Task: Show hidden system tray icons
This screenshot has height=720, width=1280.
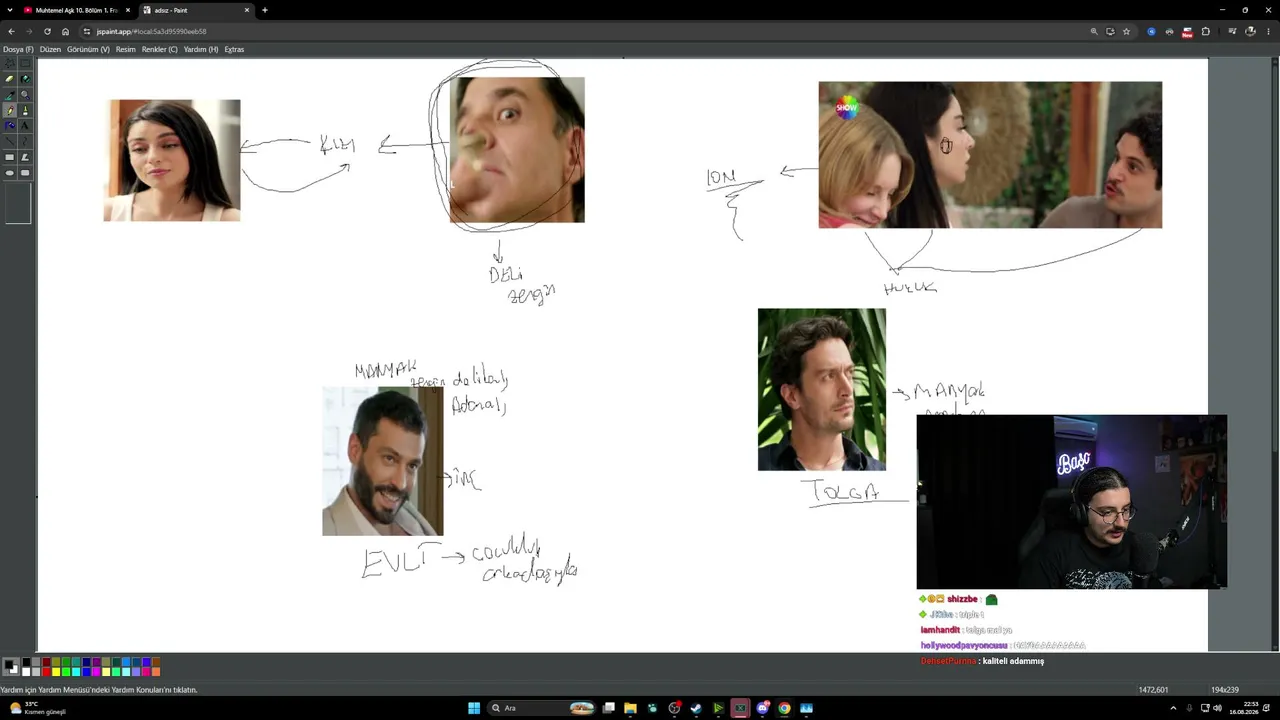Action: (x=1173, y=708)
